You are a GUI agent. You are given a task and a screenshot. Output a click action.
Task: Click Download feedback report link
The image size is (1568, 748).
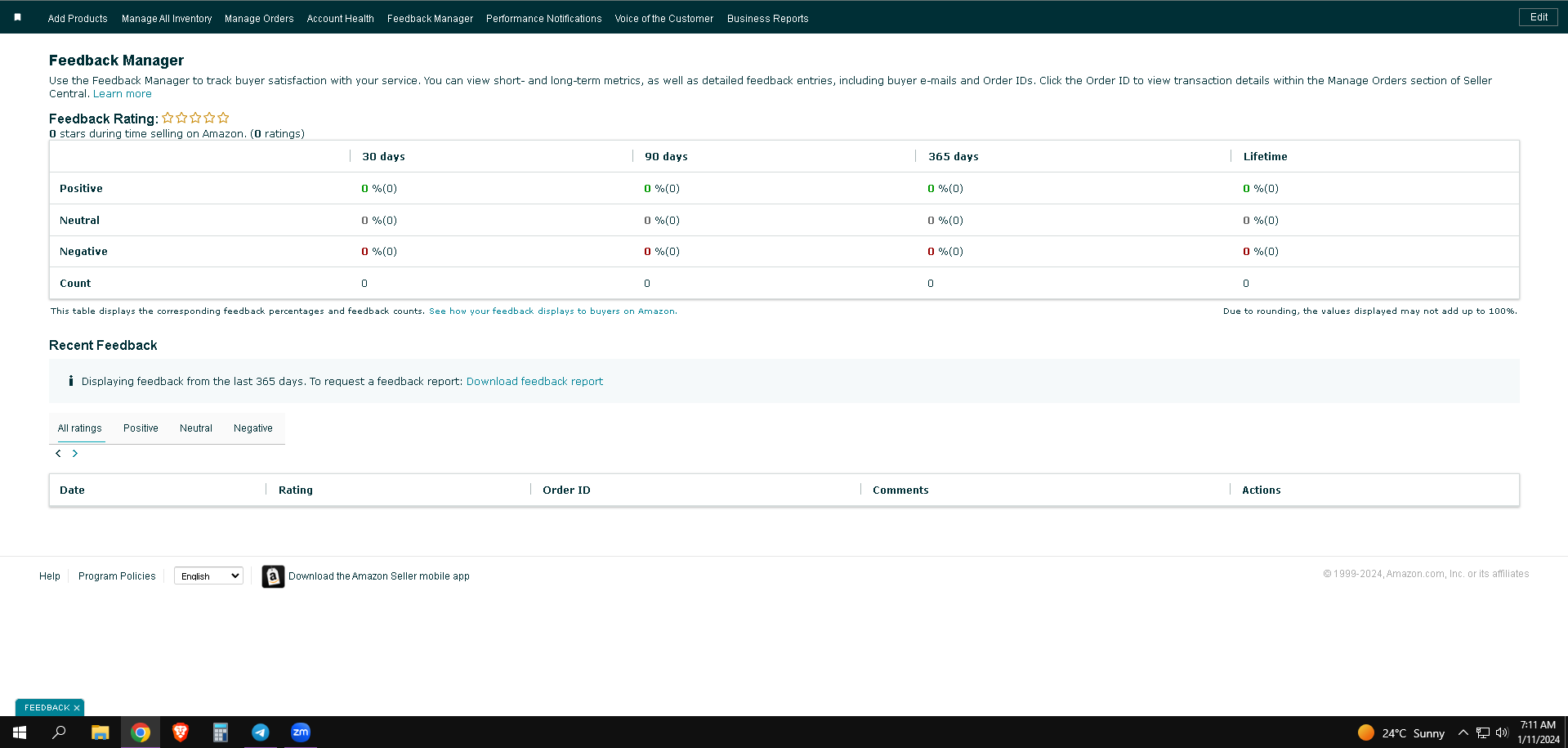click(x=534, y=382)
